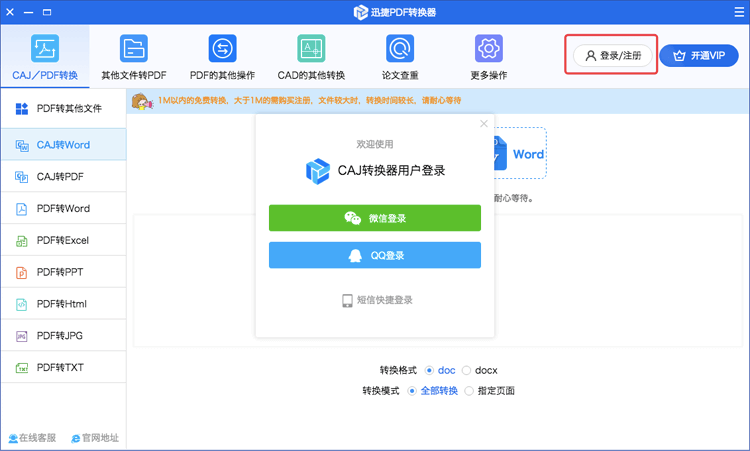Switch to the 论文查重 tab label
750x451 pixels.
[x=400, y=76]
